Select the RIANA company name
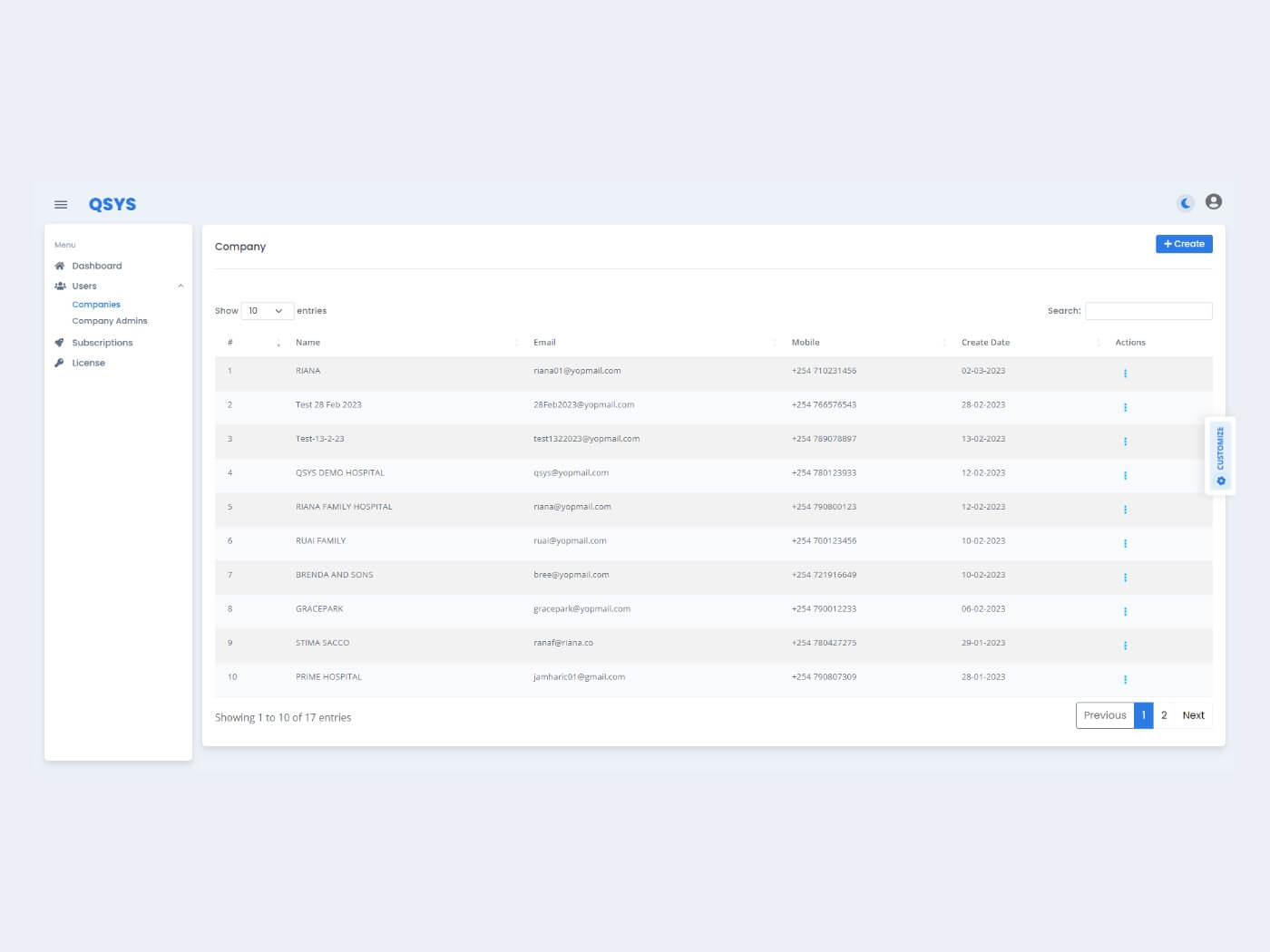 pos(308,371)
